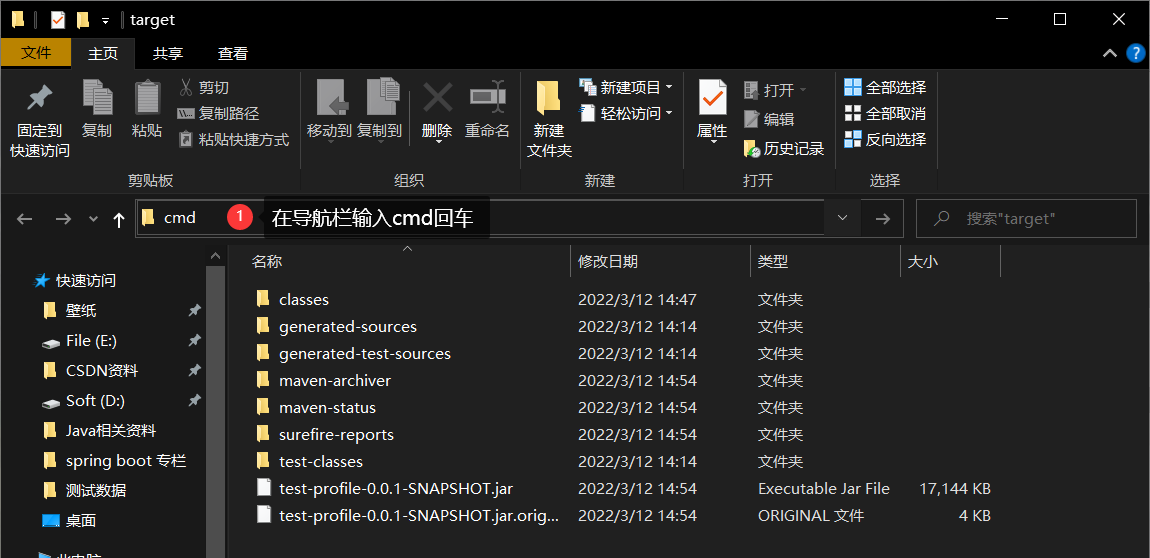Sort by Date modified (修改日期) column
The image size is (1150, 558).
click(607, 262)
